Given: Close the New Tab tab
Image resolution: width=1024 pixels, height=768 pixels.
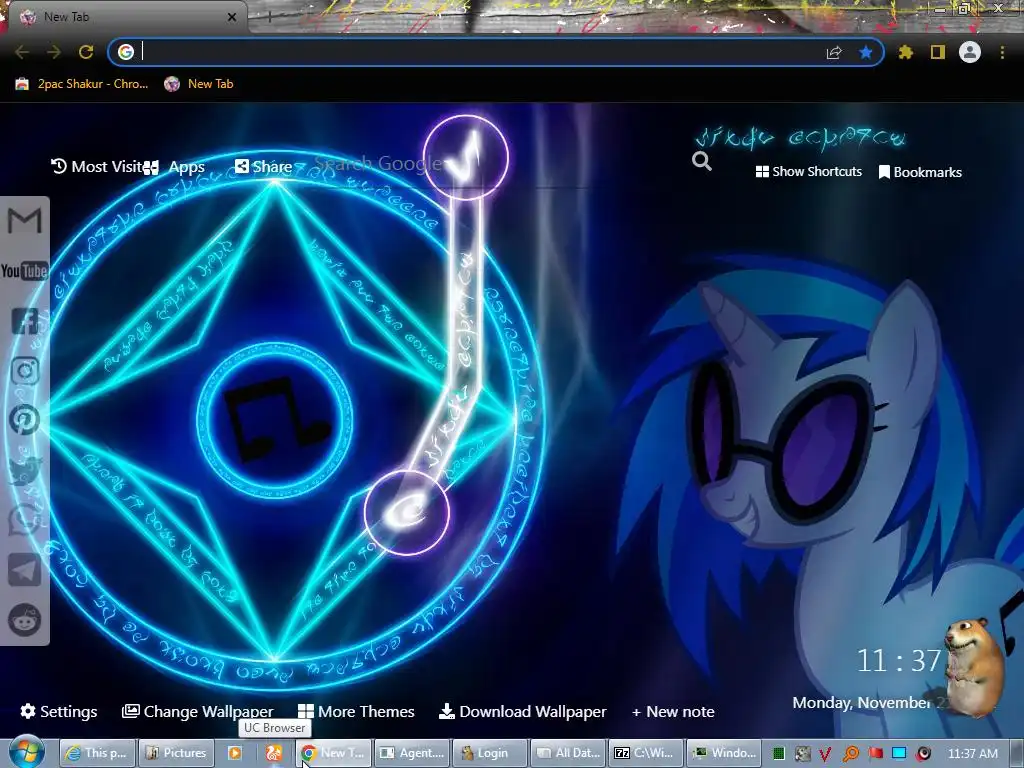Looking at the screenshot, I should pos(232,17).
